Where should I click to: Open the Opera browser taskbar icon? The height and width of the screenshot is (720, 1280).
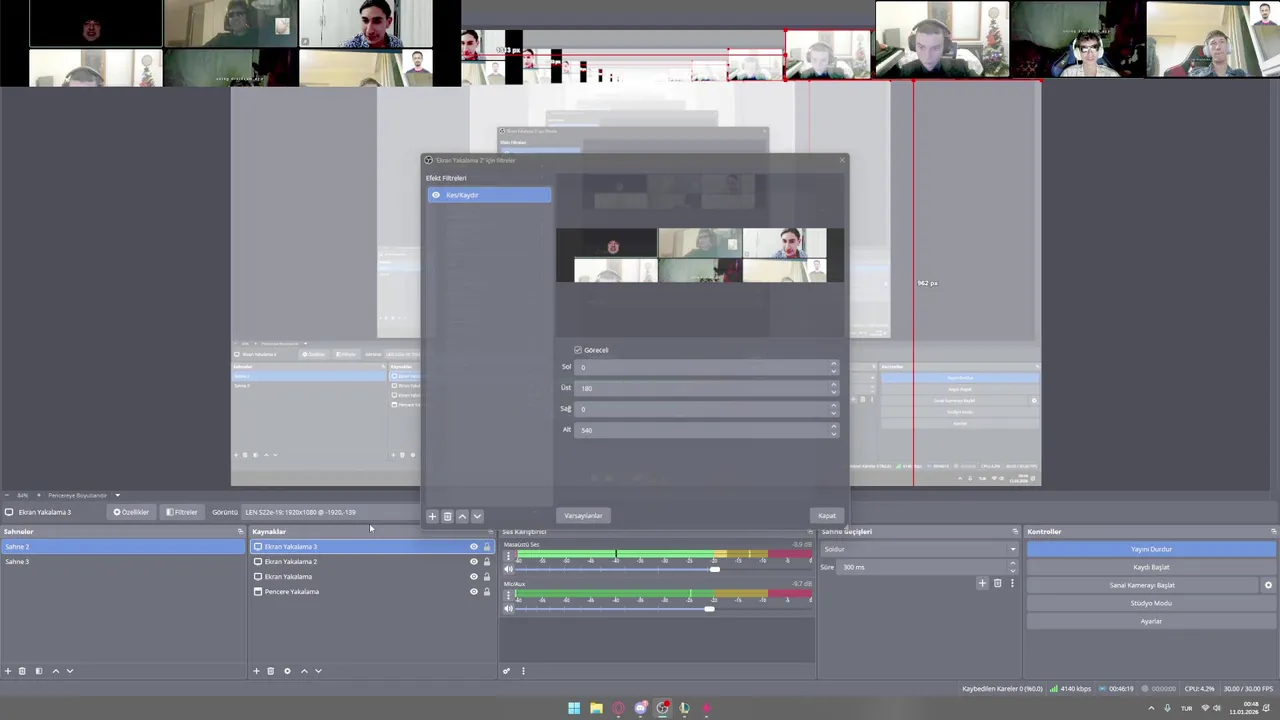[x=618, y=708]
